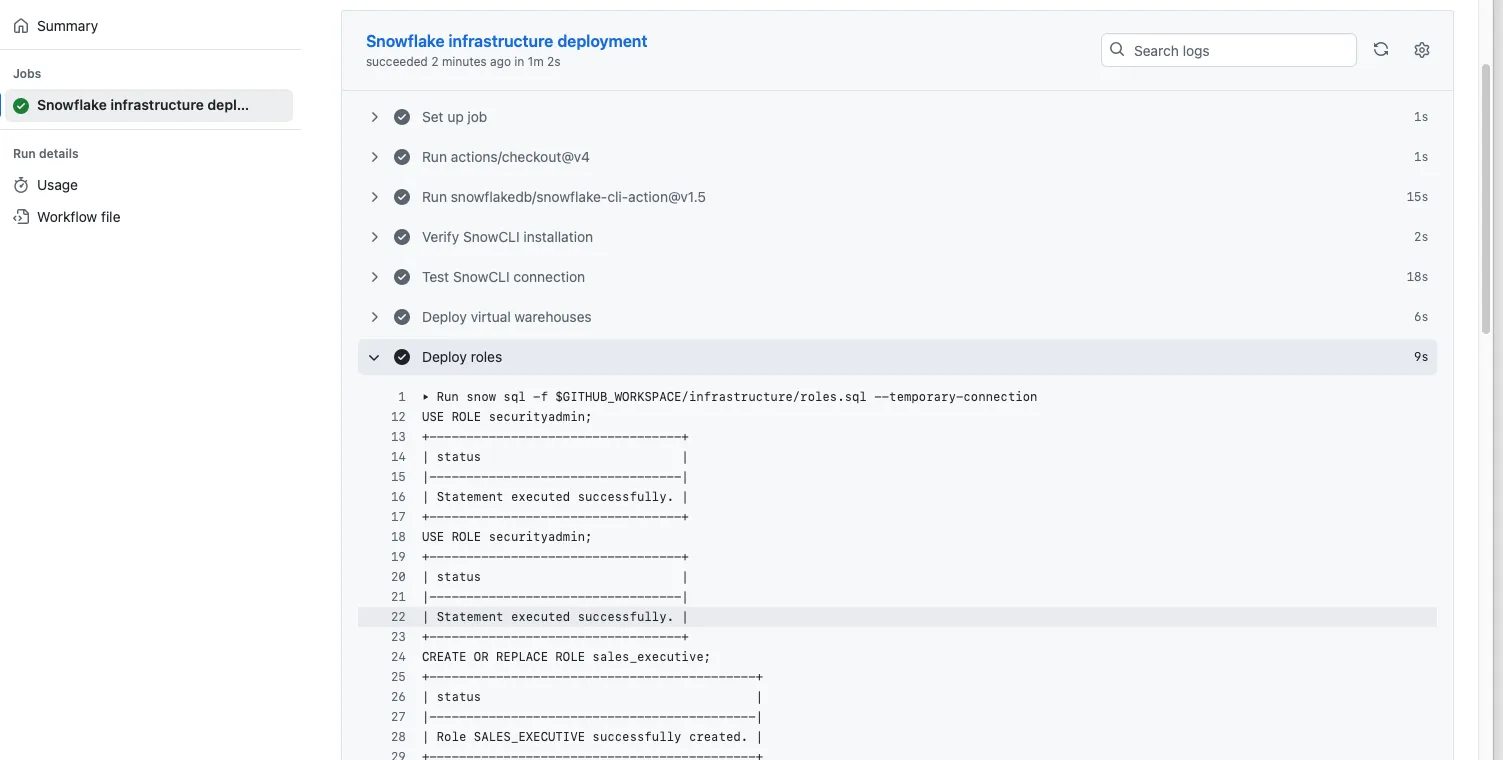Select log line number 12

[398, 417]
